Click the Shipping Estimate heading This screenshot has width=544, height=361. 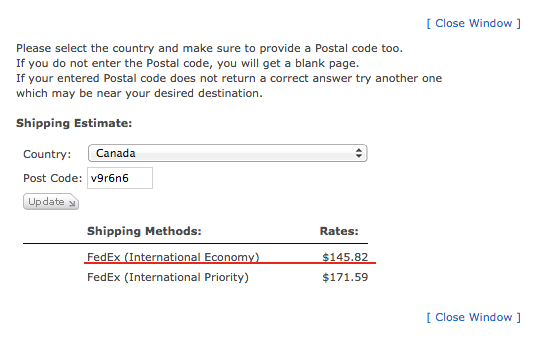(74, 123)
